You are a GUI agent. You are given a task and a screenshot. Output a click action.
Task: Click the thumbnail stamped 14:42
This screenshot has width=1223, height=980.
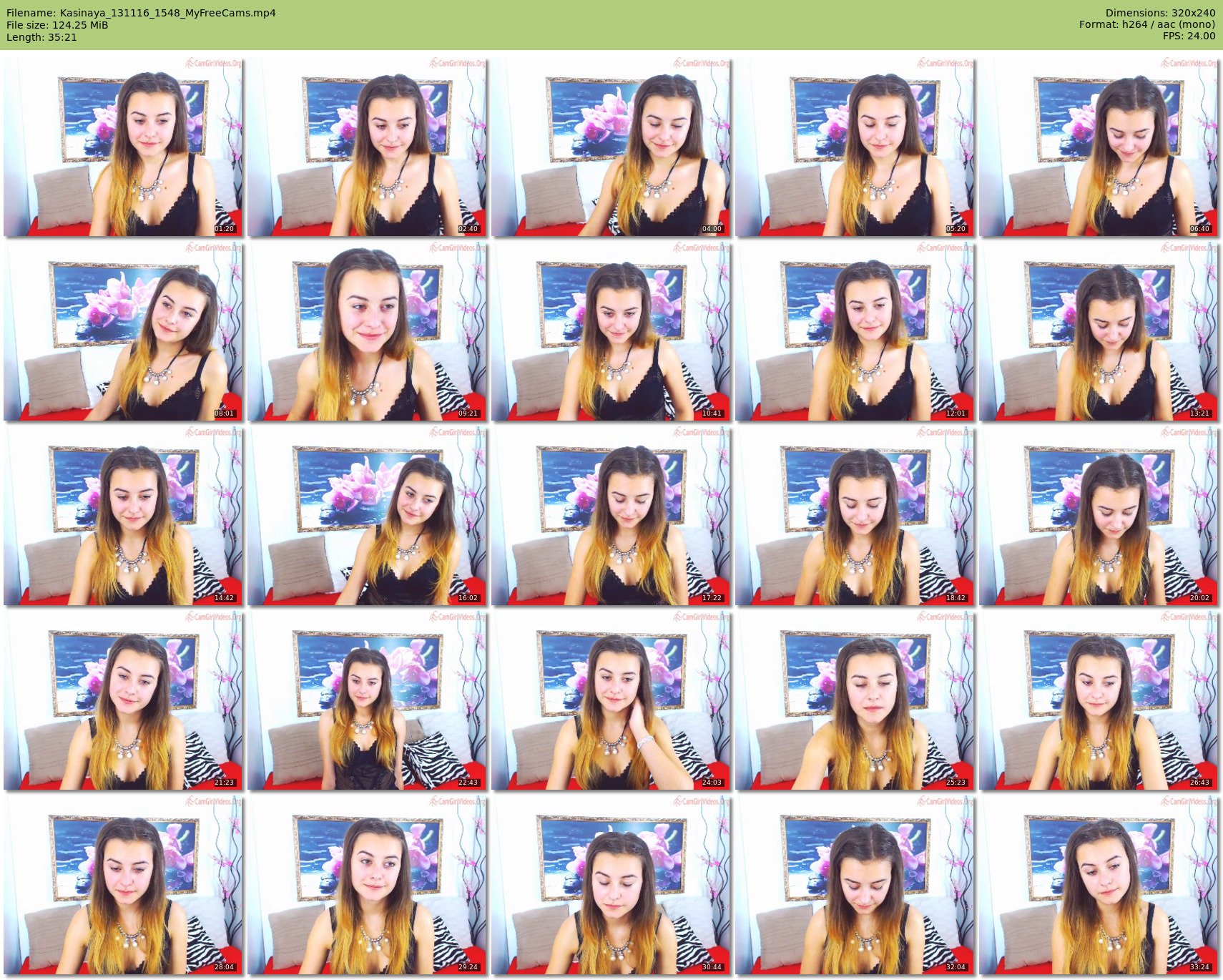click(123, 516)
